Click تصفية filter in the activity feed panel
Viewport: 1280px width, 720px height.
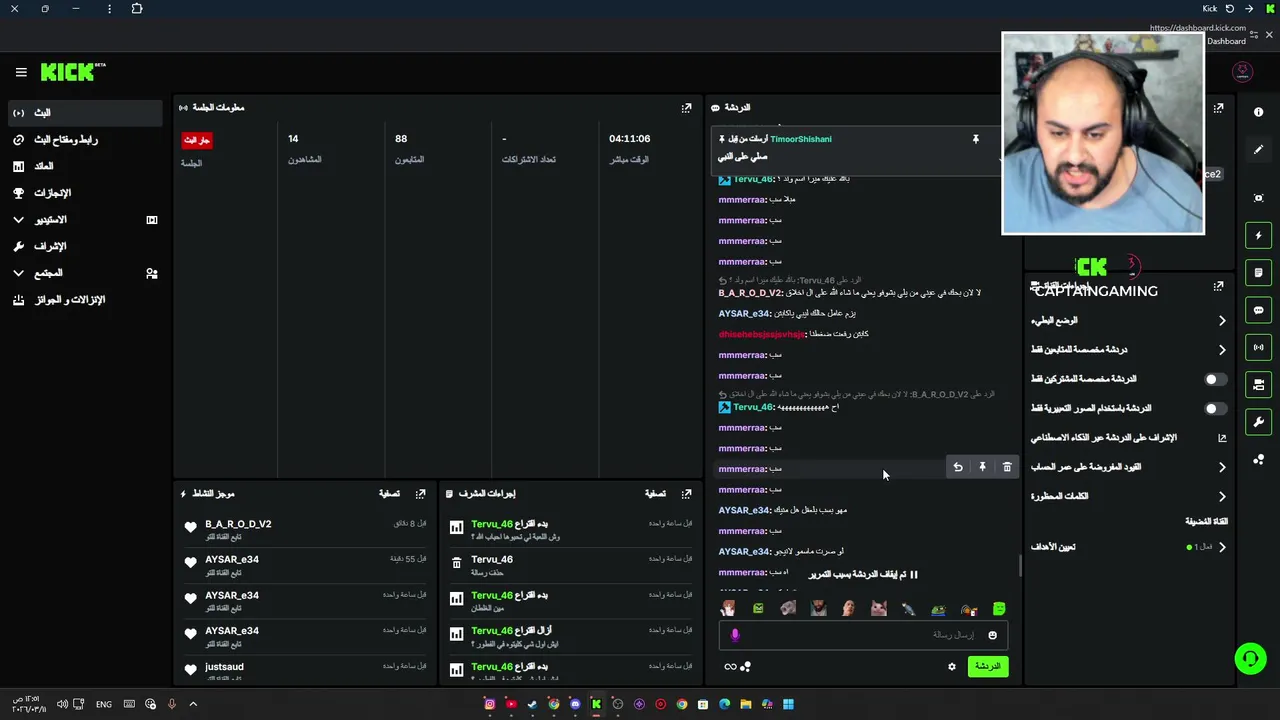pos(389,494)
